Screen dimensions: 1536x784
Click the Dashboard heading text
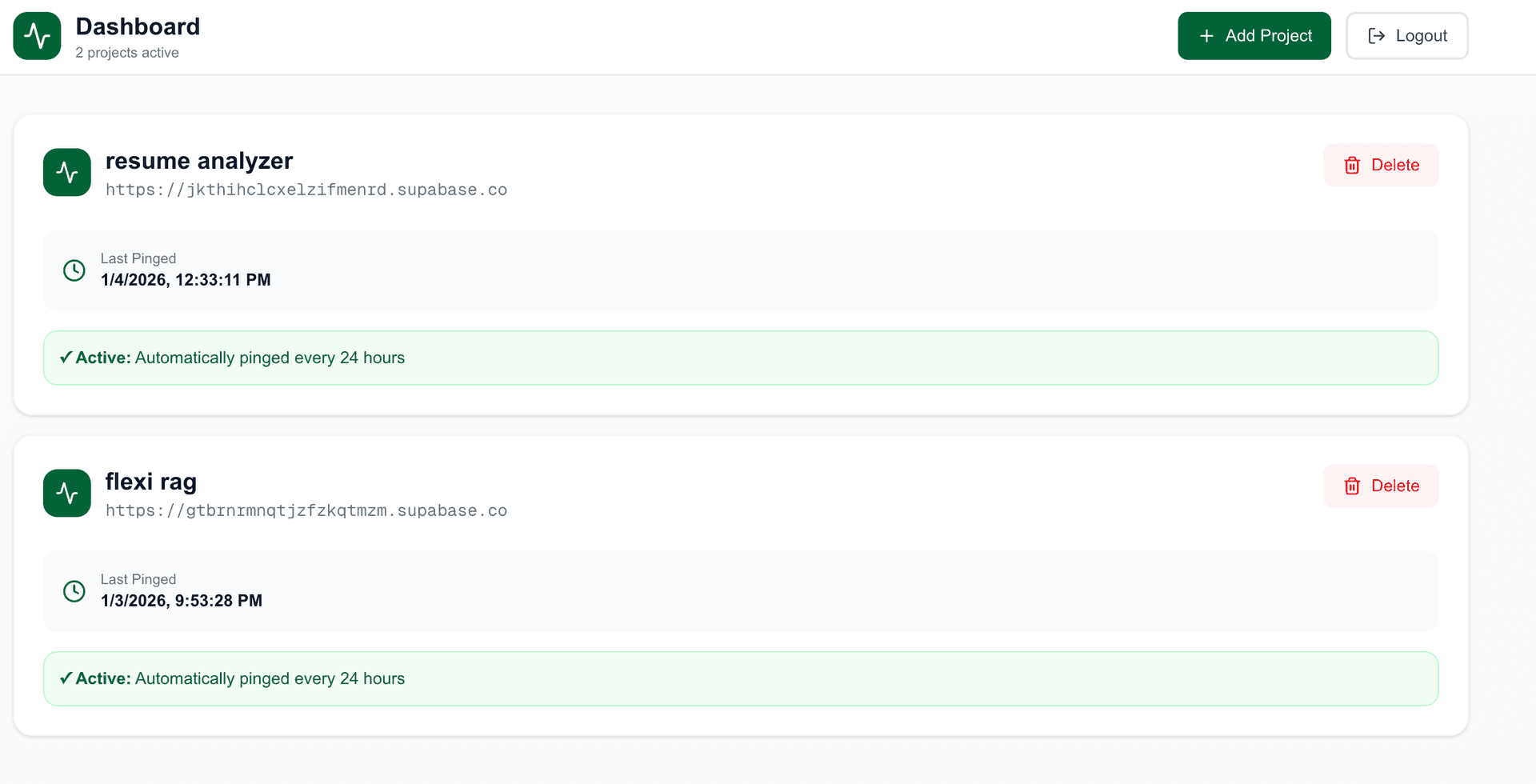(138, 26)
